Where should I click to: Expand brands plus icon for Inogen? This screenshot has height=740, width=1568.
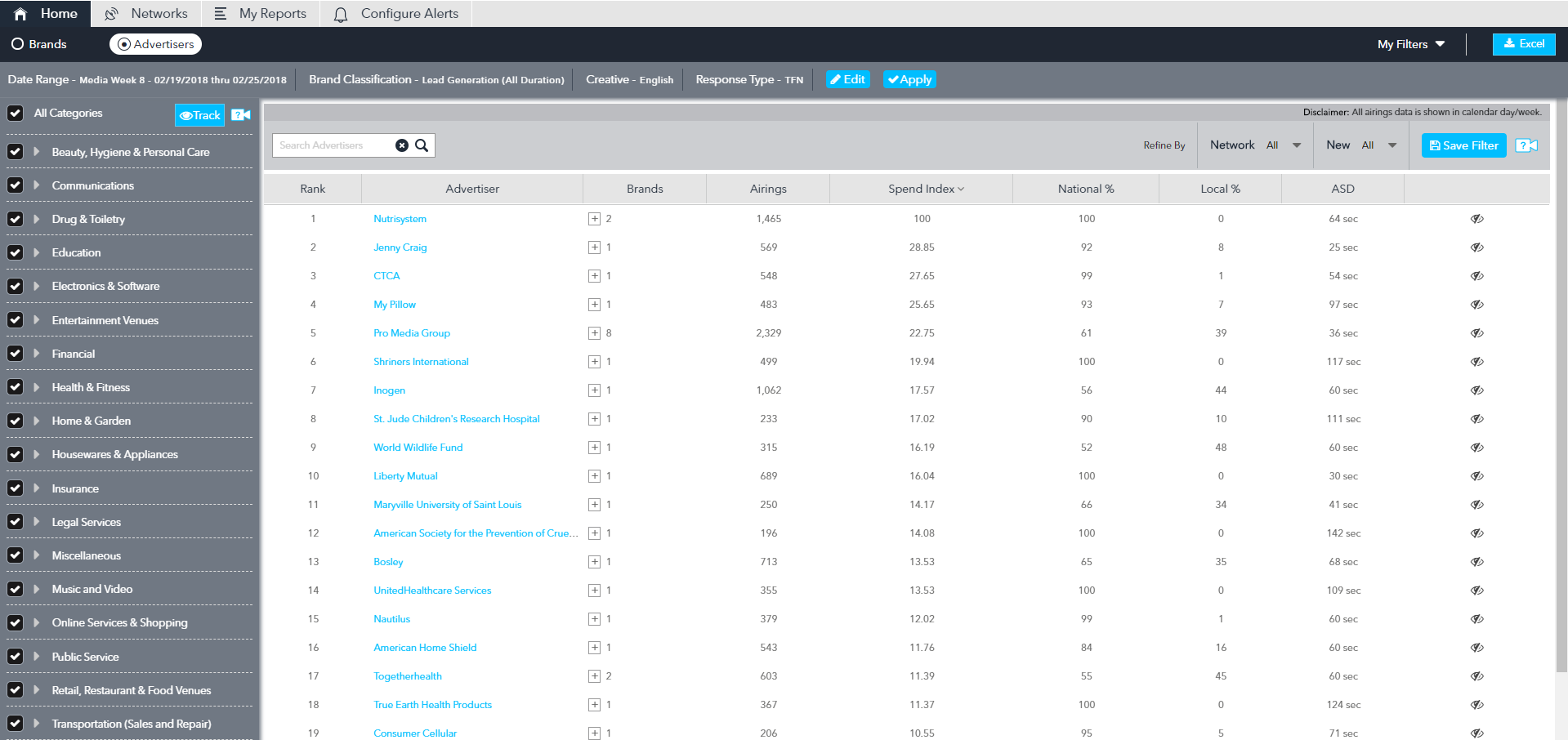(594, 390)
